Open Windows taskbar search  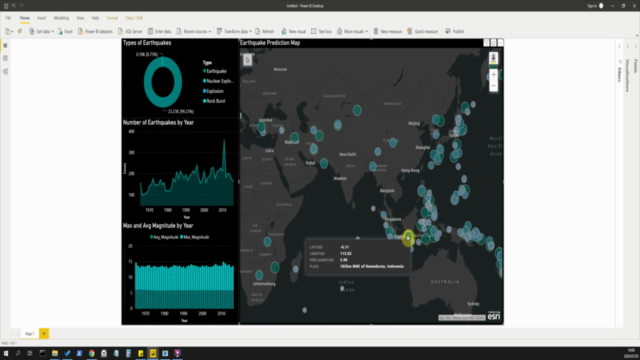click(18, 353)
